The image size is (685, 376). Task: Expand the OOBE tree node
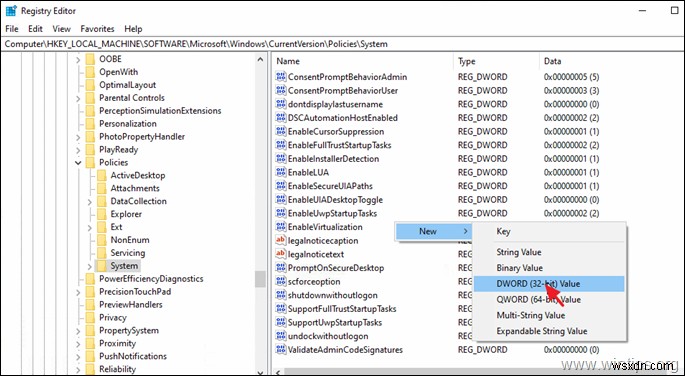(78, 59)
